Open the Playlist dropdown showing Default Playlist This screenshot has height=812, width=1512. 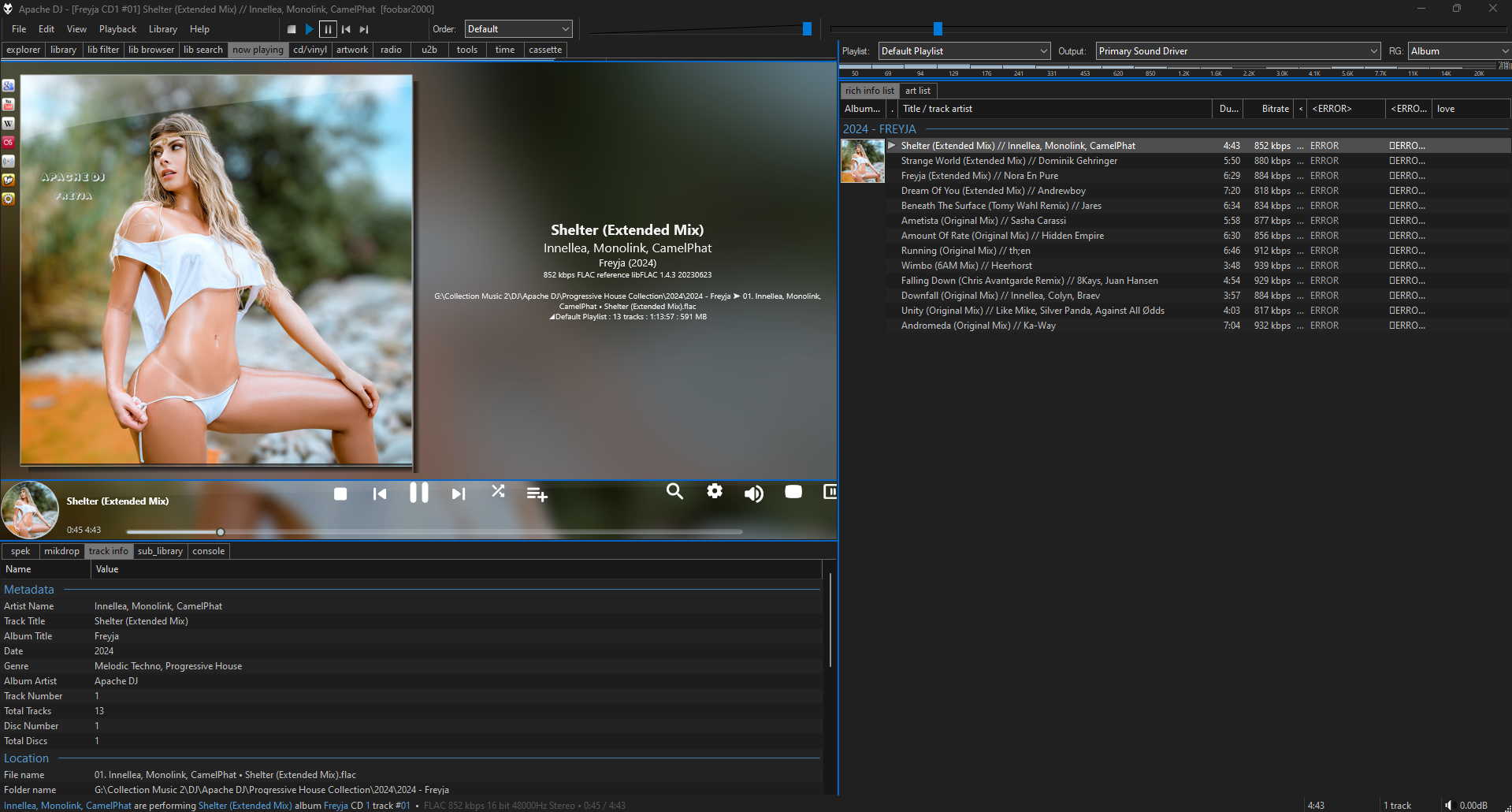click(x=964, y=51)
